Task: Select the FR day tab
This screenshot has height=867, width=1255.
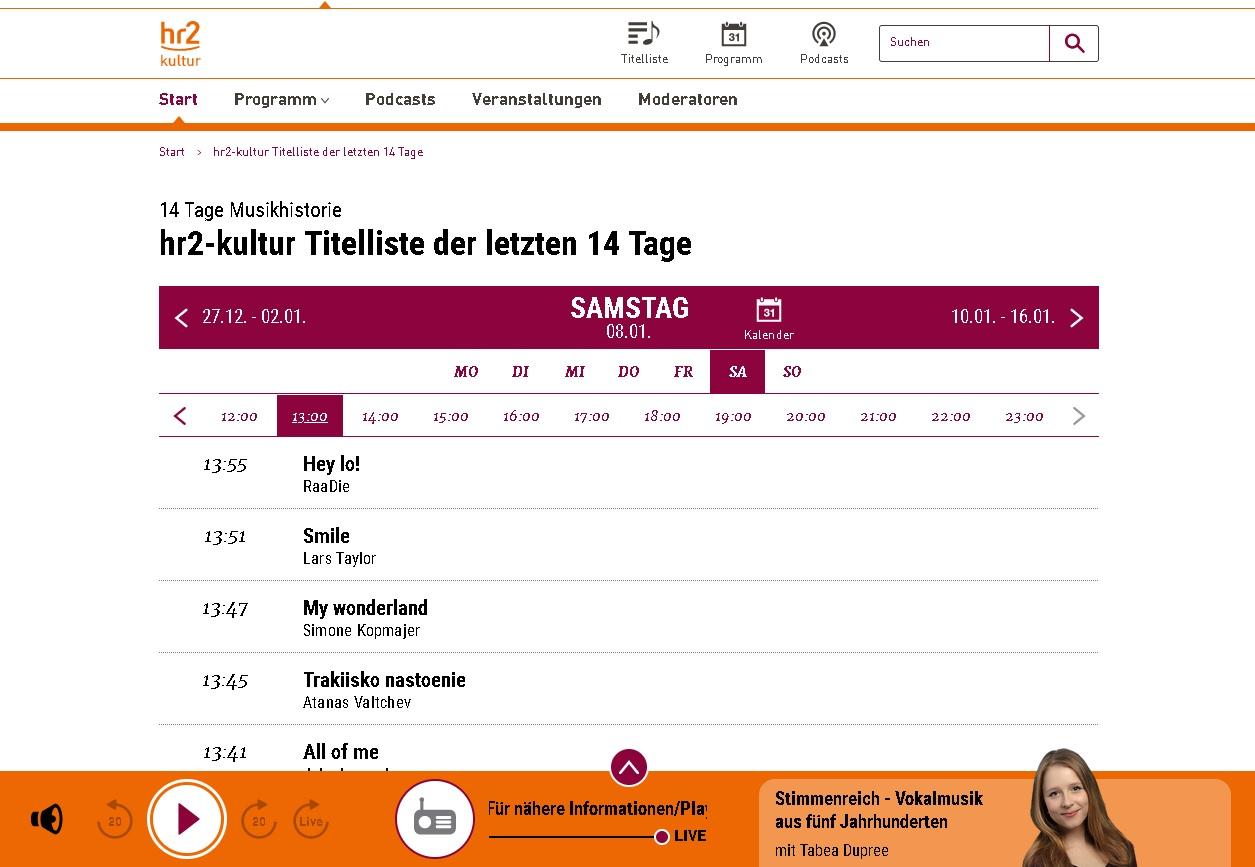Action: 683,371
